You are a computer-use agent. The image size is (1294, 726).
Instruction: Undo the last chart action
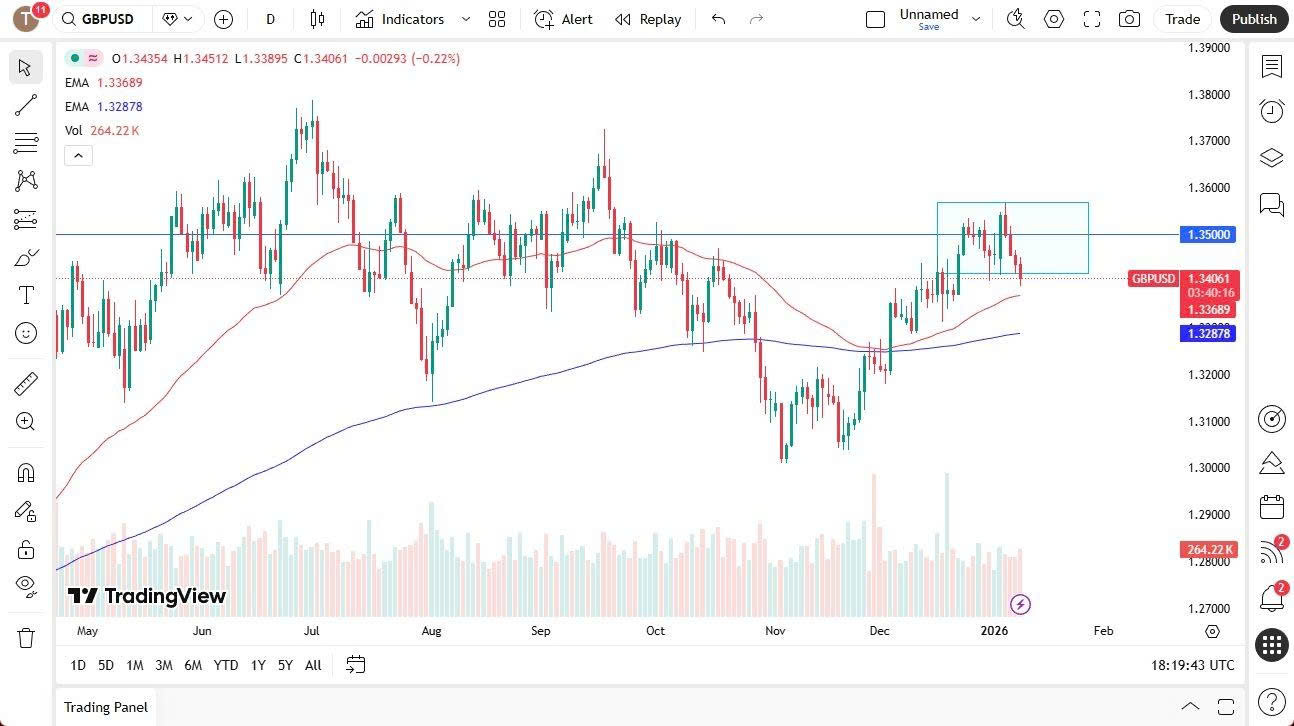point(718,19)
